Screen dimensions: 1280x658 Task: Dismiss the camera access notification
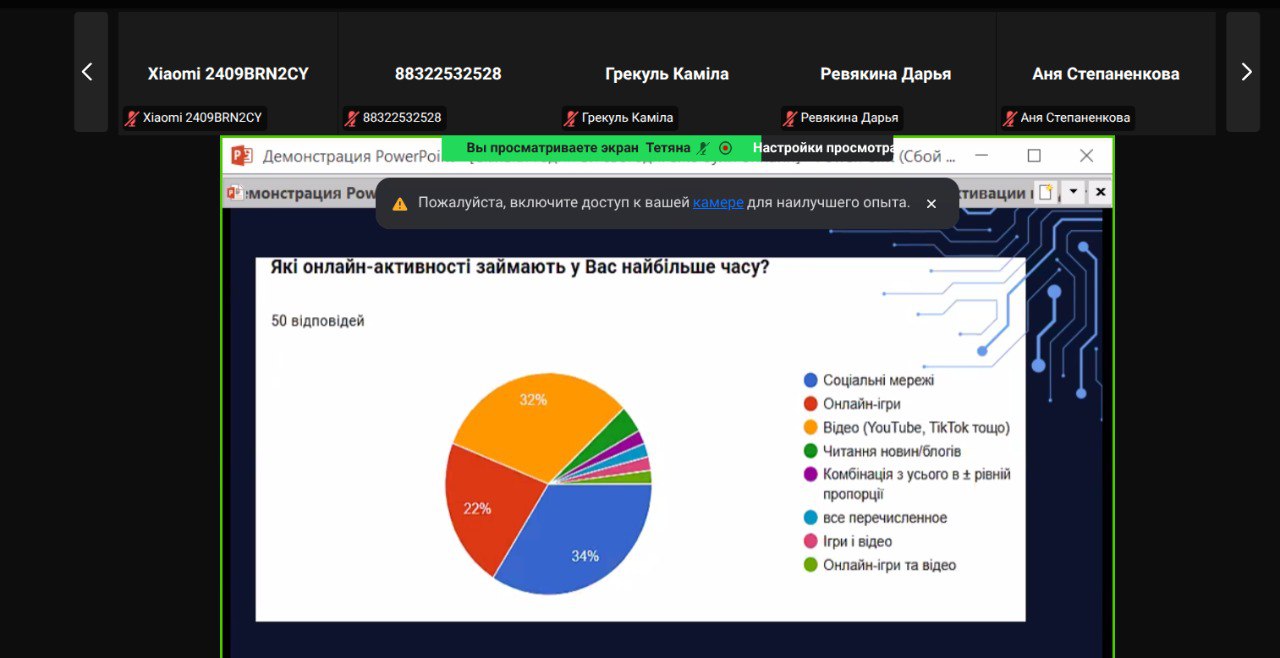coord(931,203)
